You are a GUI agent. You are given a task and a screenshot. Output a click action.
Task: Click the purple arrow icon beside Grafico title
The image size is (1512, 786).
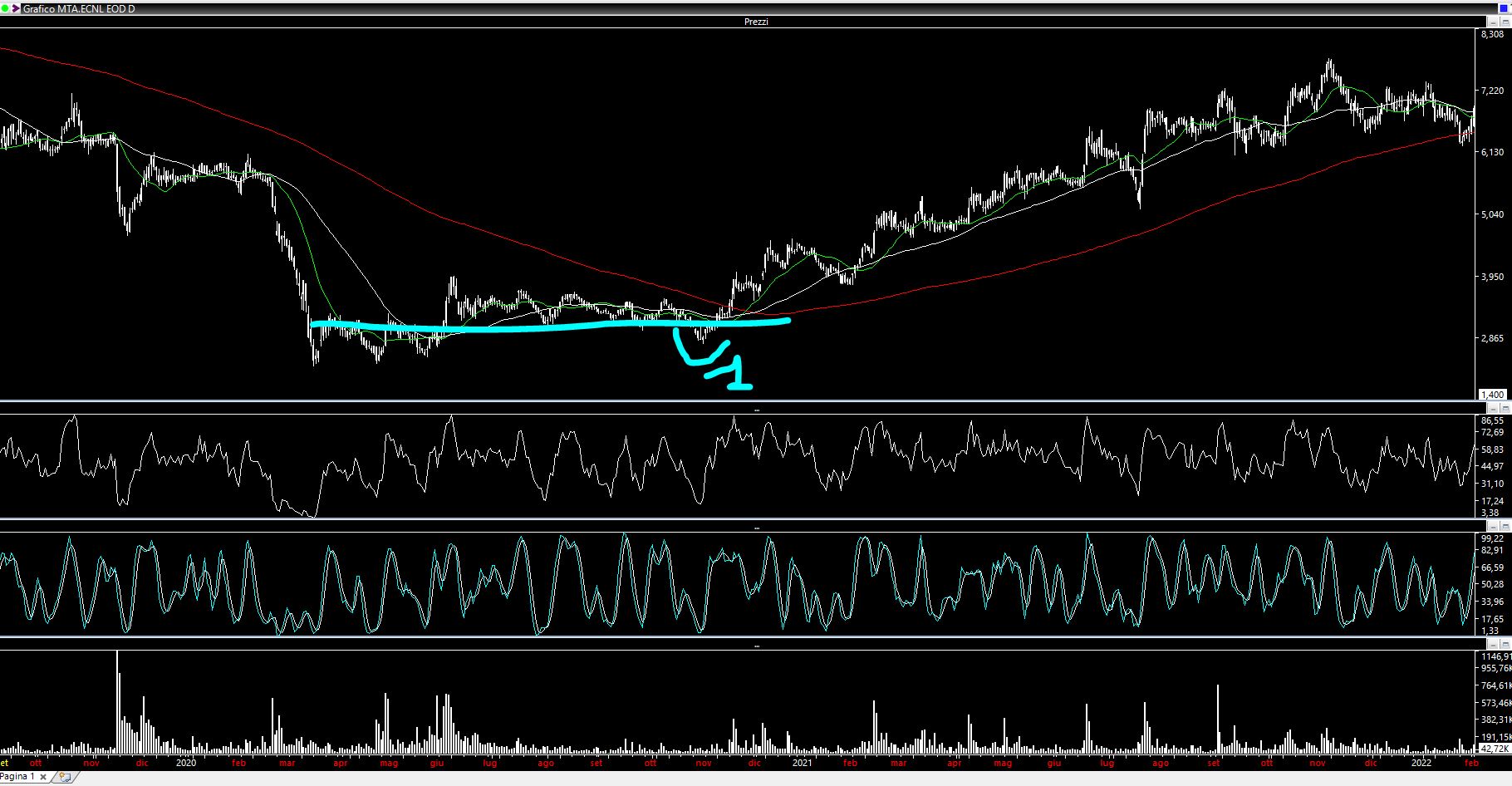pyautogui.click(x=16, y=8)
